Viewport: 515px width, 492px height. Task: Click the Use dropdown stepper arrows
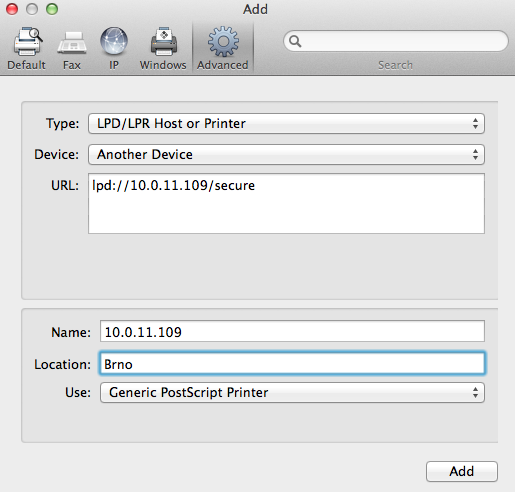click(475, 393)
